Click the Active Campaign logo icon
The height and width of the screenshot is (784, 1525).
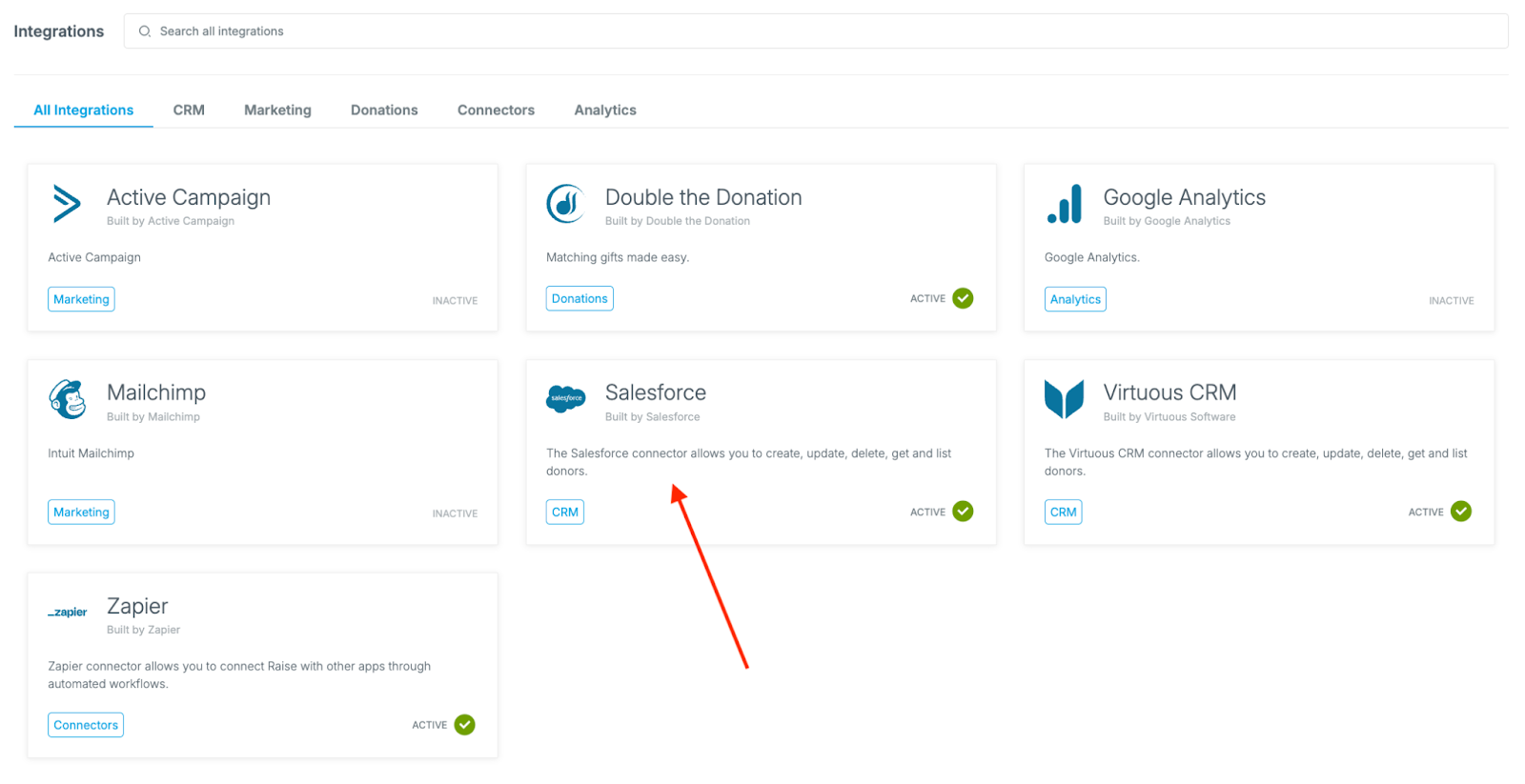click(67, 204)
